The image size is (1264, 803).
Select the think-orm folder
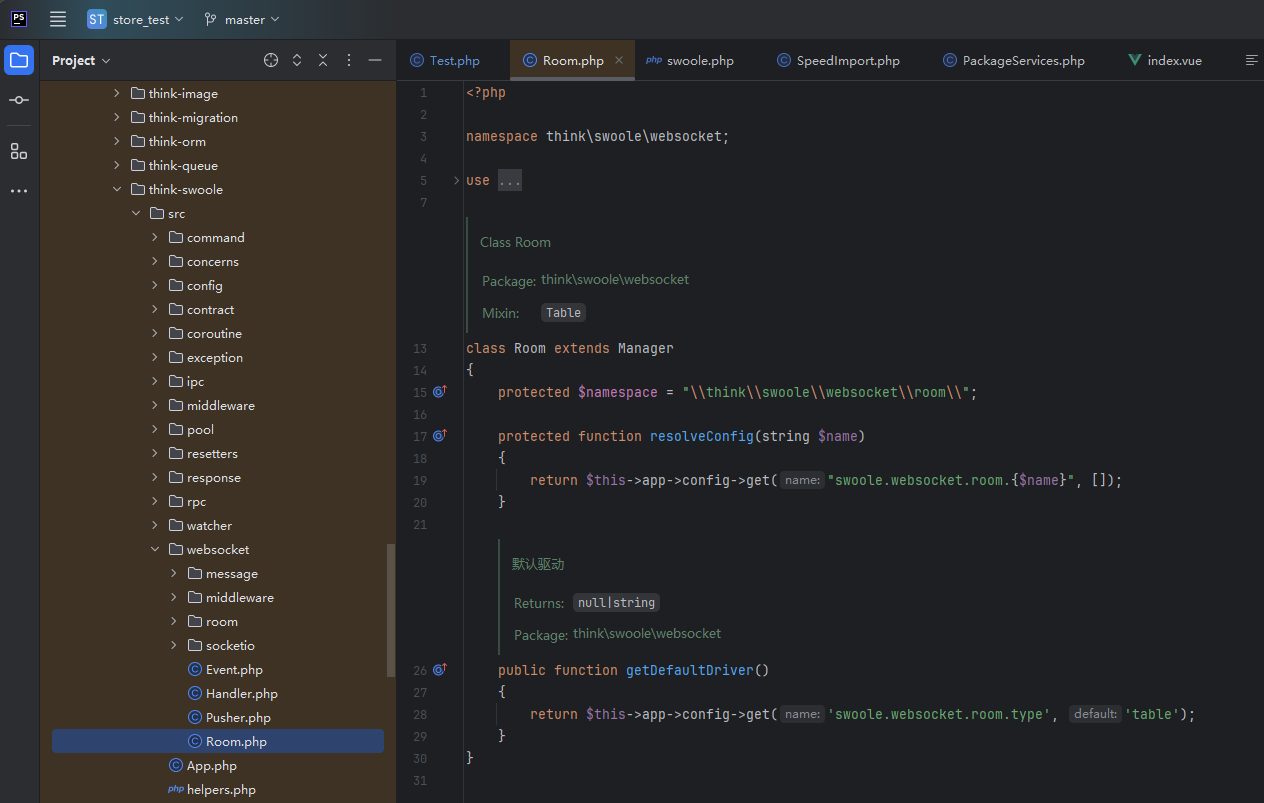coord(177,141)
